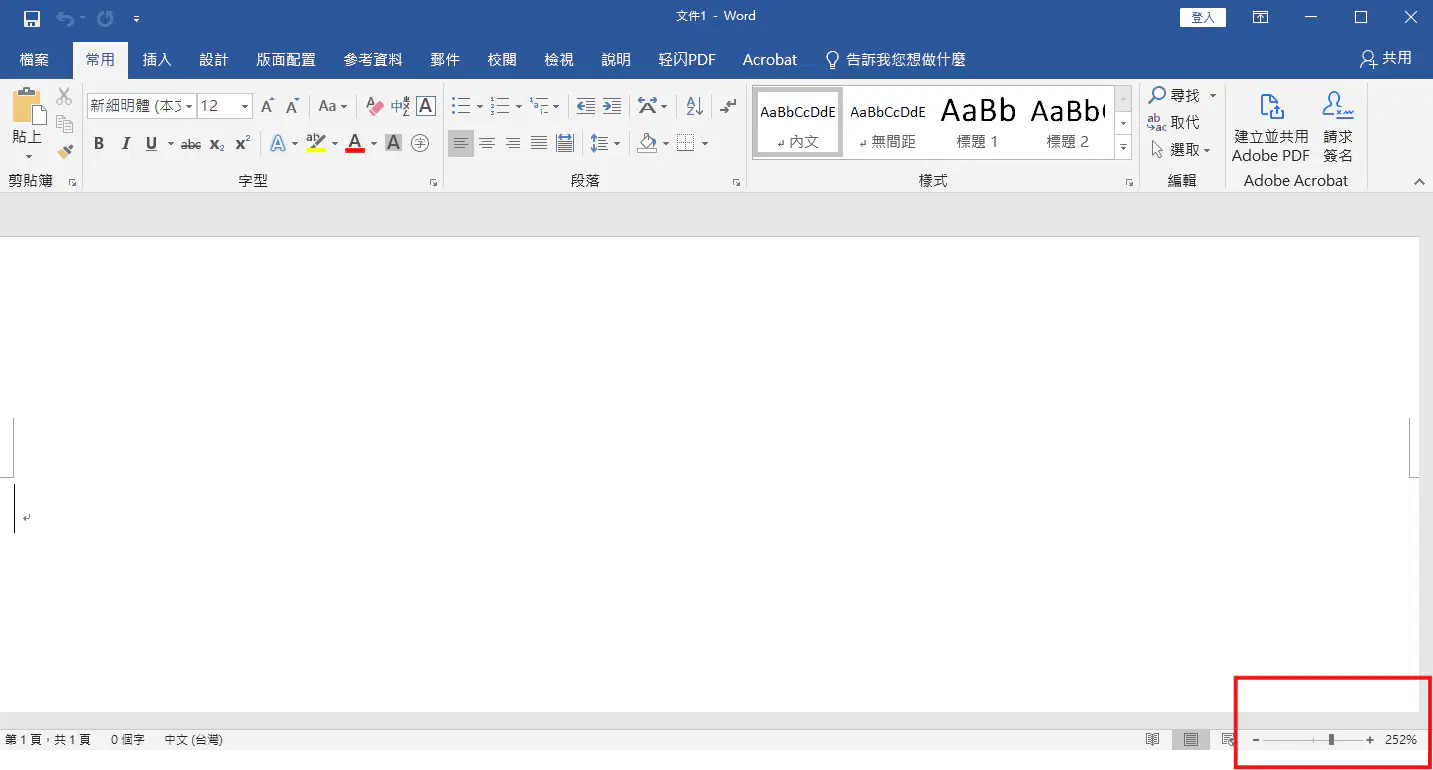Screen dimensions: 1433x770
Task: Collapse the ribbon with the up chevron
Action: (1418, 182)
